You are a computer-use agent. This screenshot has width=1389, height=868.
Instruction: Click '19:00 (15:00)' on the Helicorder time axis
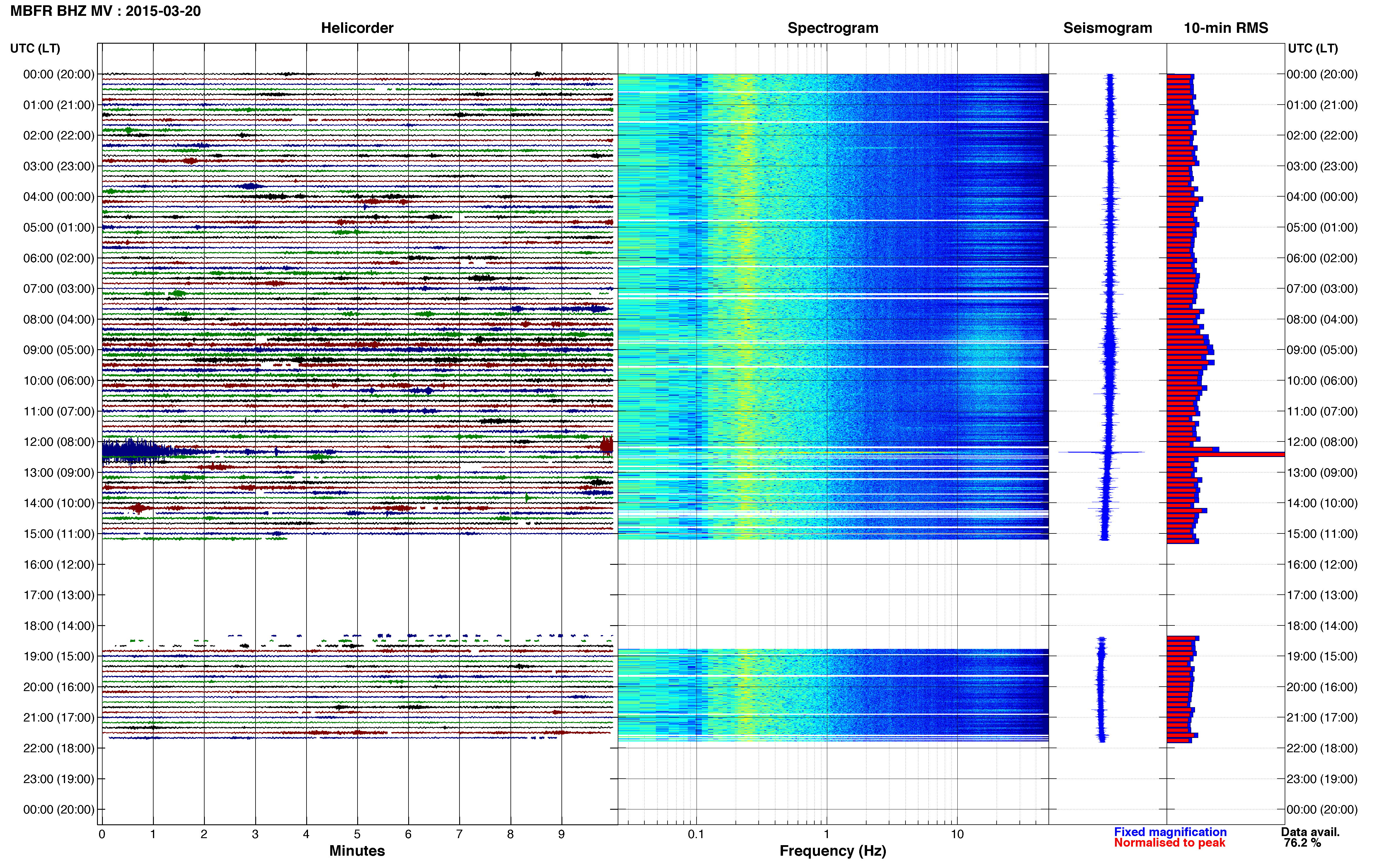point(59,656)
